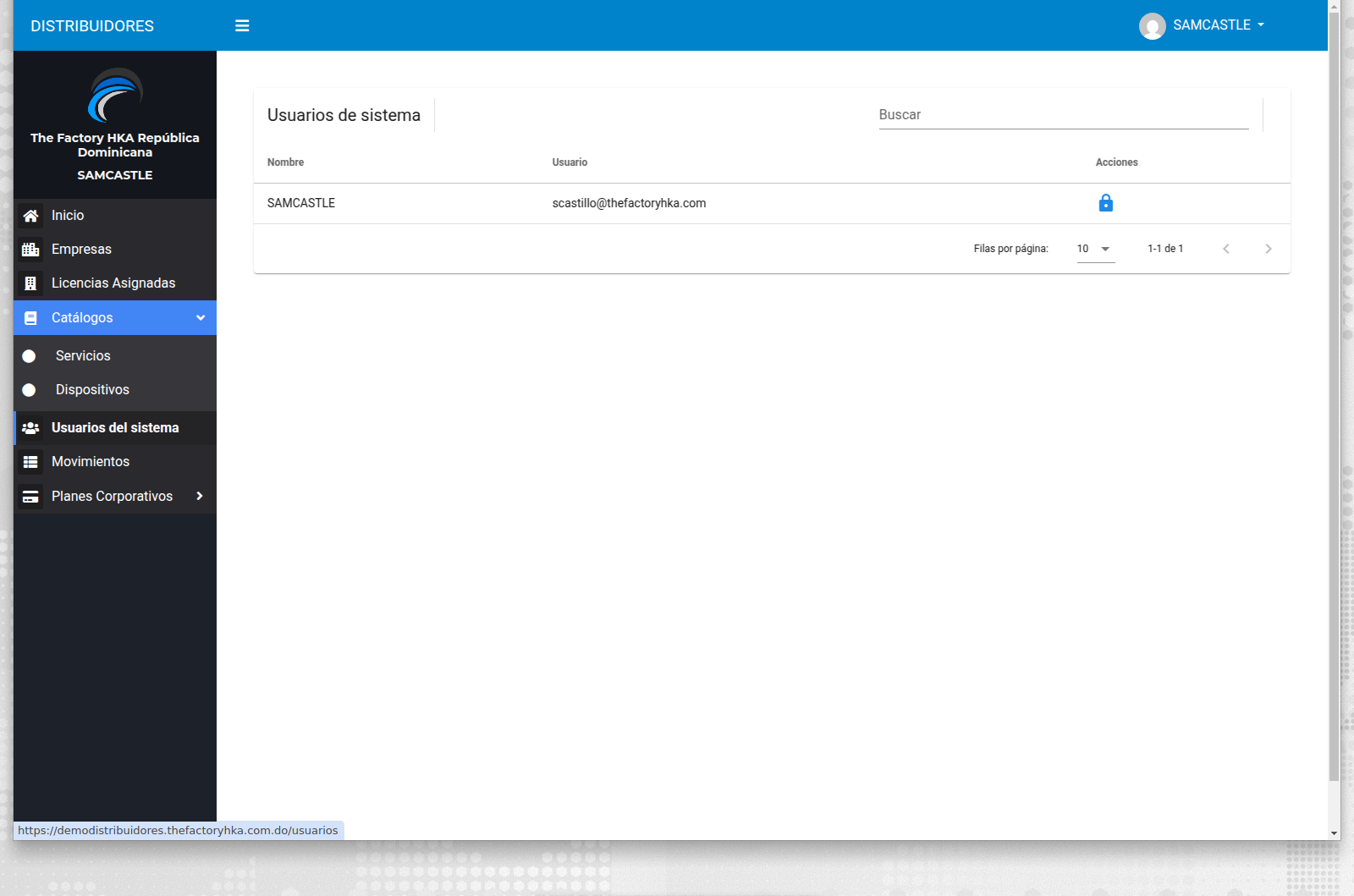Open Licencias Asignadas menu item
This screenshot has width=1354, height=896.
(115, 283)
